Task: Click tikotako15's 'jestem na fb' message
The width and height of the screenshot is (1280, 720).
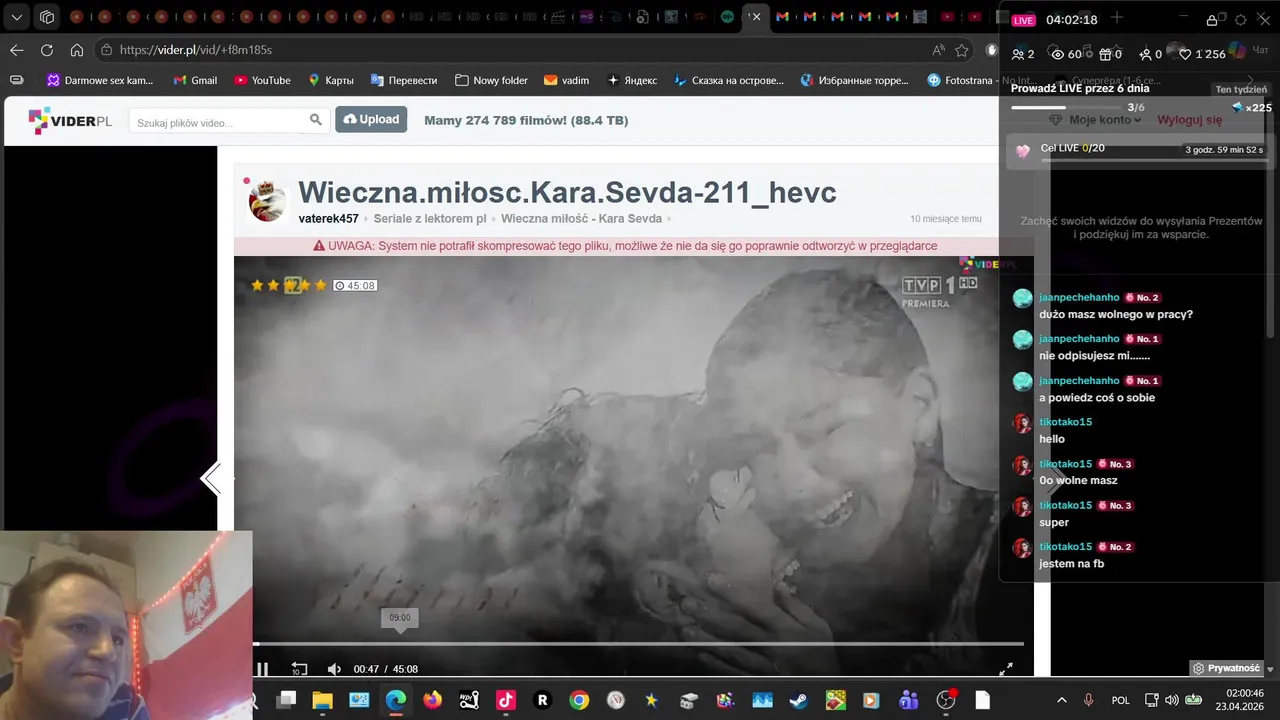Action: coord(1071,563)
